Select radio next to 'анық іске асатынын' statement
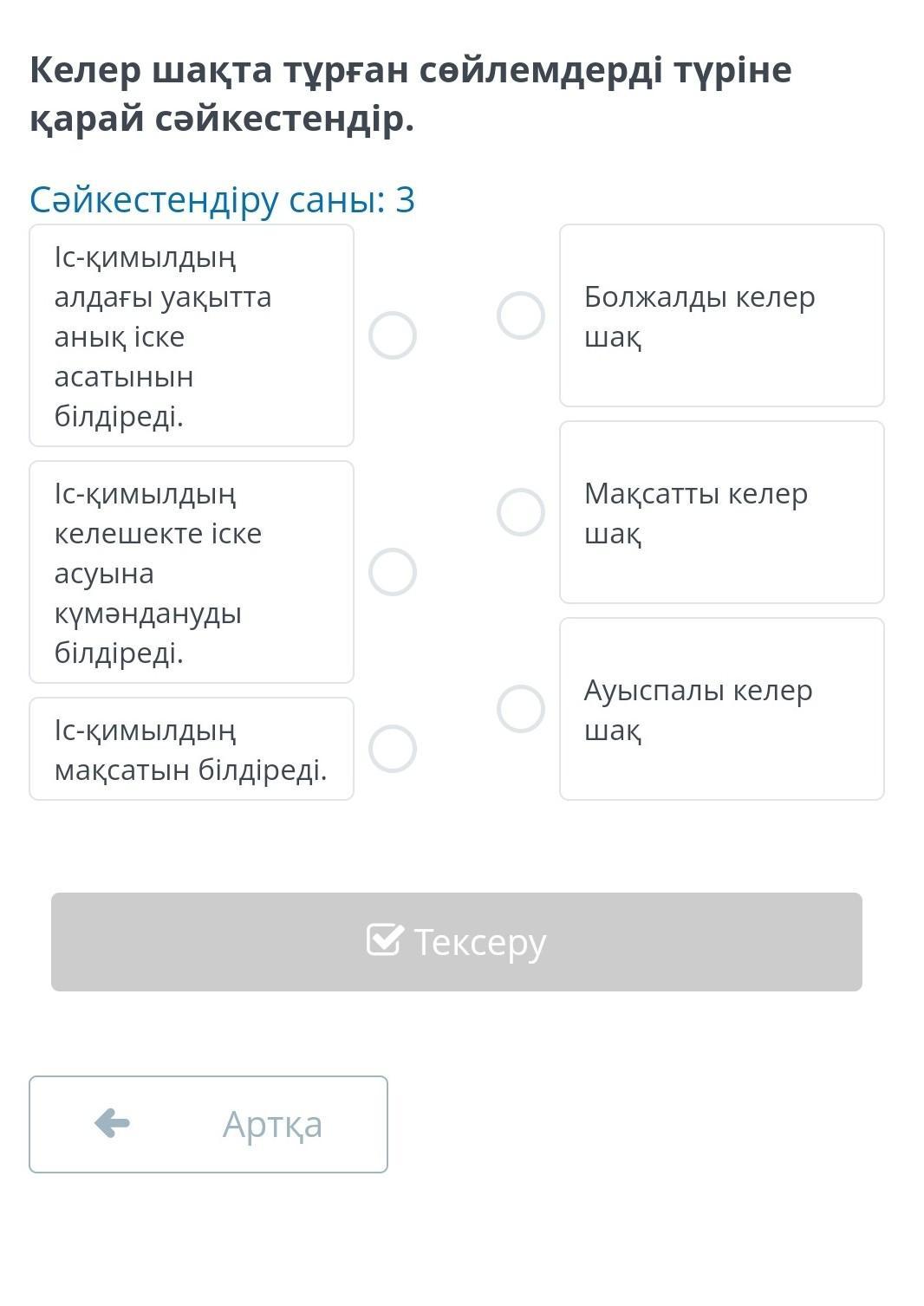The height and width of the screenshot is (1306, 924). point(393,335)
